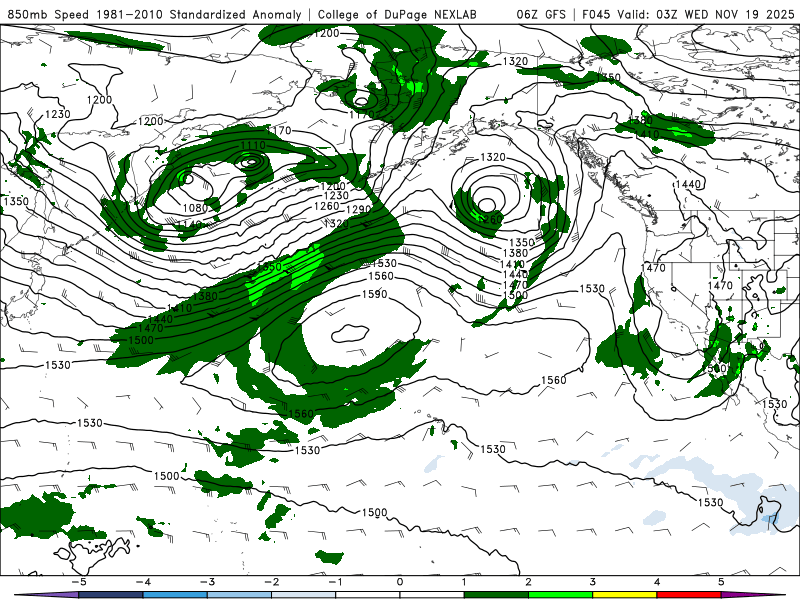Viewport: 800px width, 600px height.
Task: Click the yellow 3-to-4 legend swatch
Action: click(x=624, y=595)
